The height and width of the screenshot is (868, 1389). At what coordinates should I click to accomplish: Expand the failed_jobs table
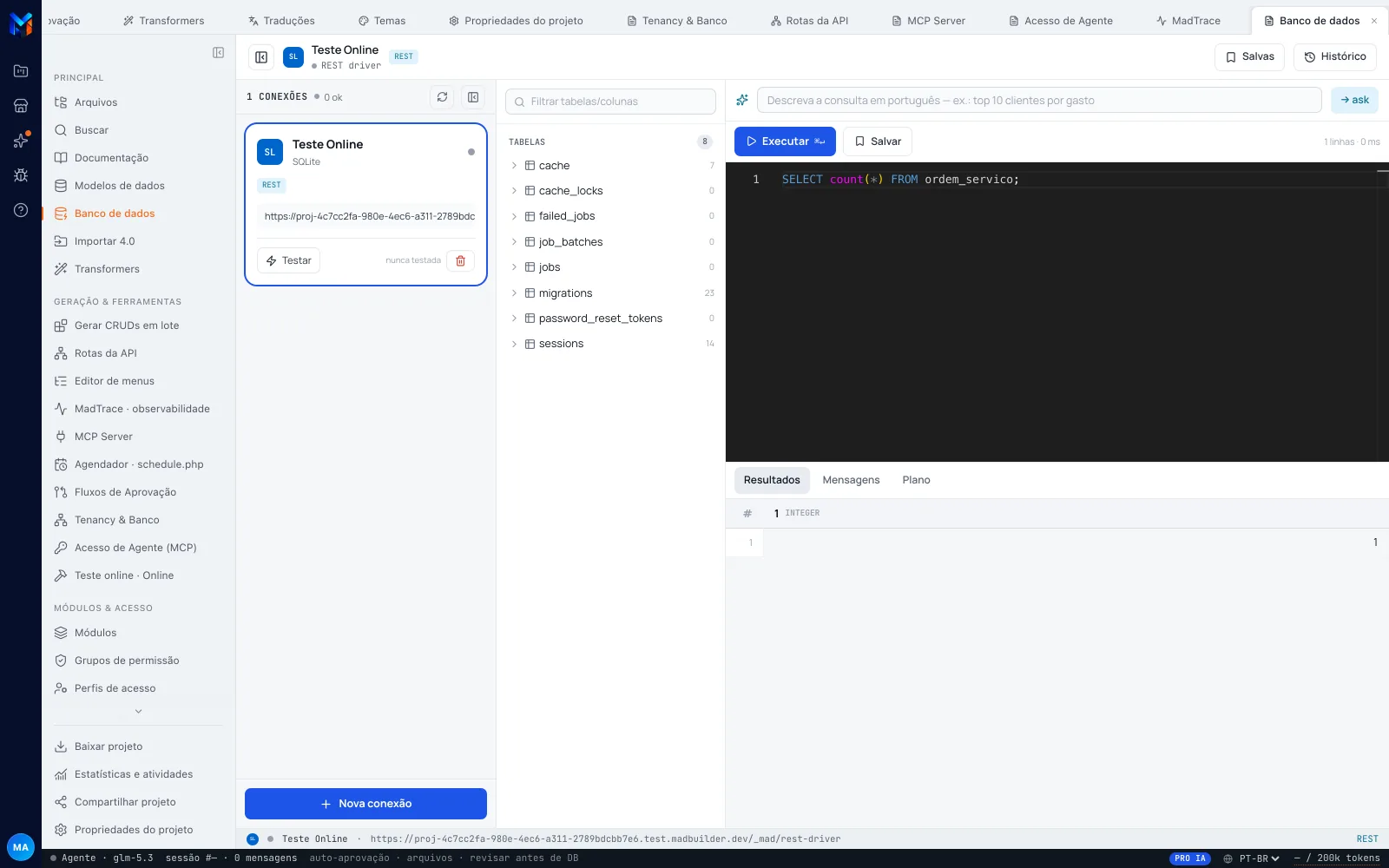tap(514, 216)
